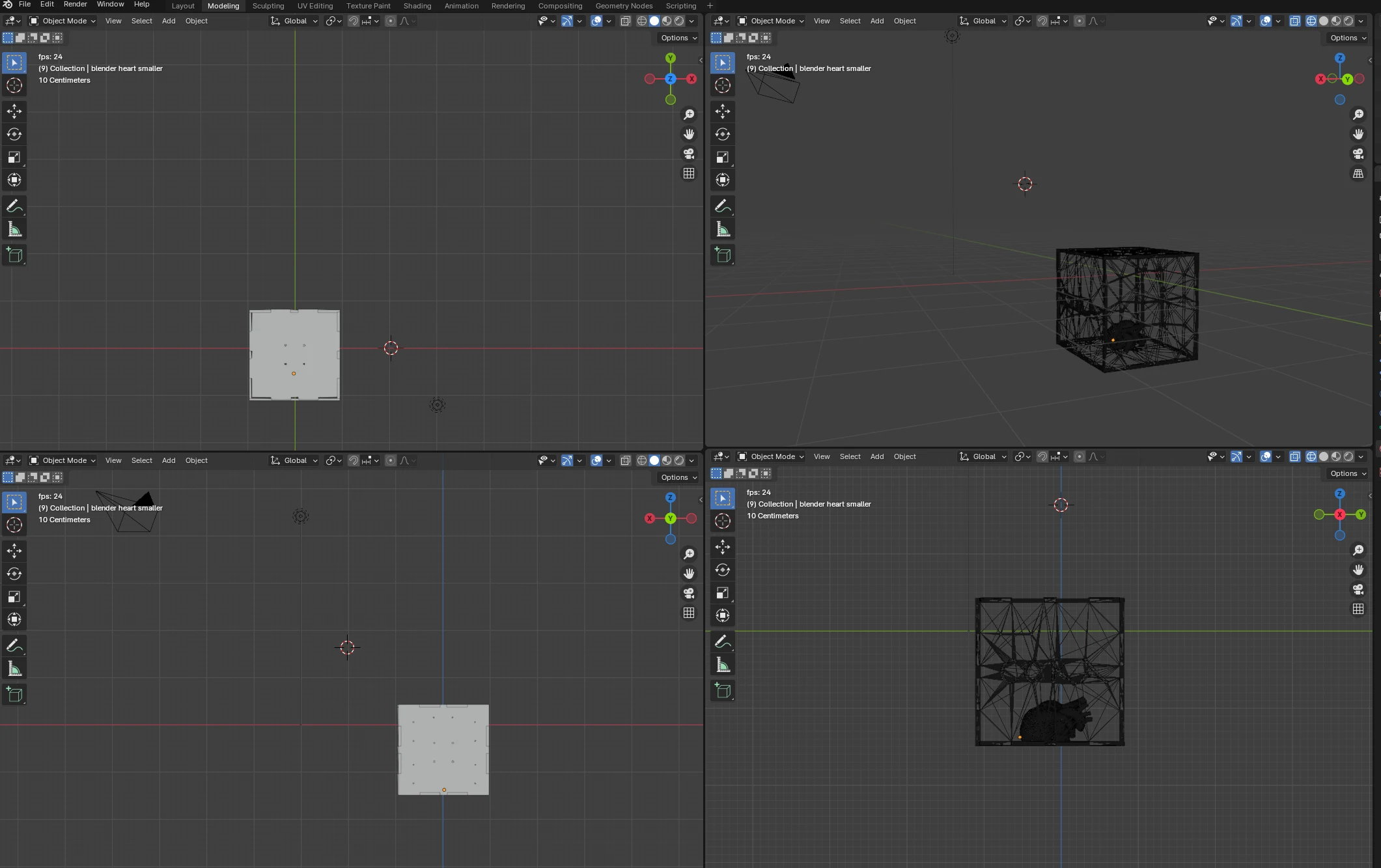Enable material preview shading in top-right viewport

tap(1336, 21)
